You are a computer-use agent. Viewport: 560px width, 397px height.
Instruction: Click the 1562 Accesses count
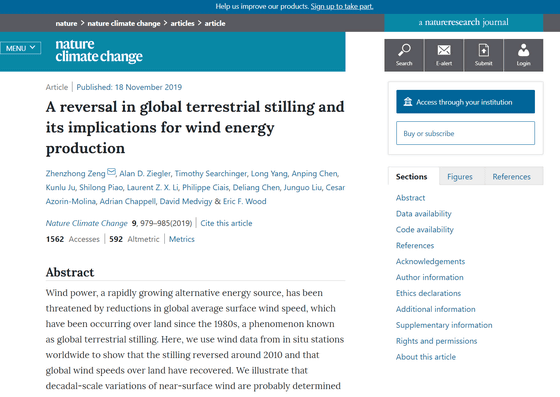click(x=72, y=239)
